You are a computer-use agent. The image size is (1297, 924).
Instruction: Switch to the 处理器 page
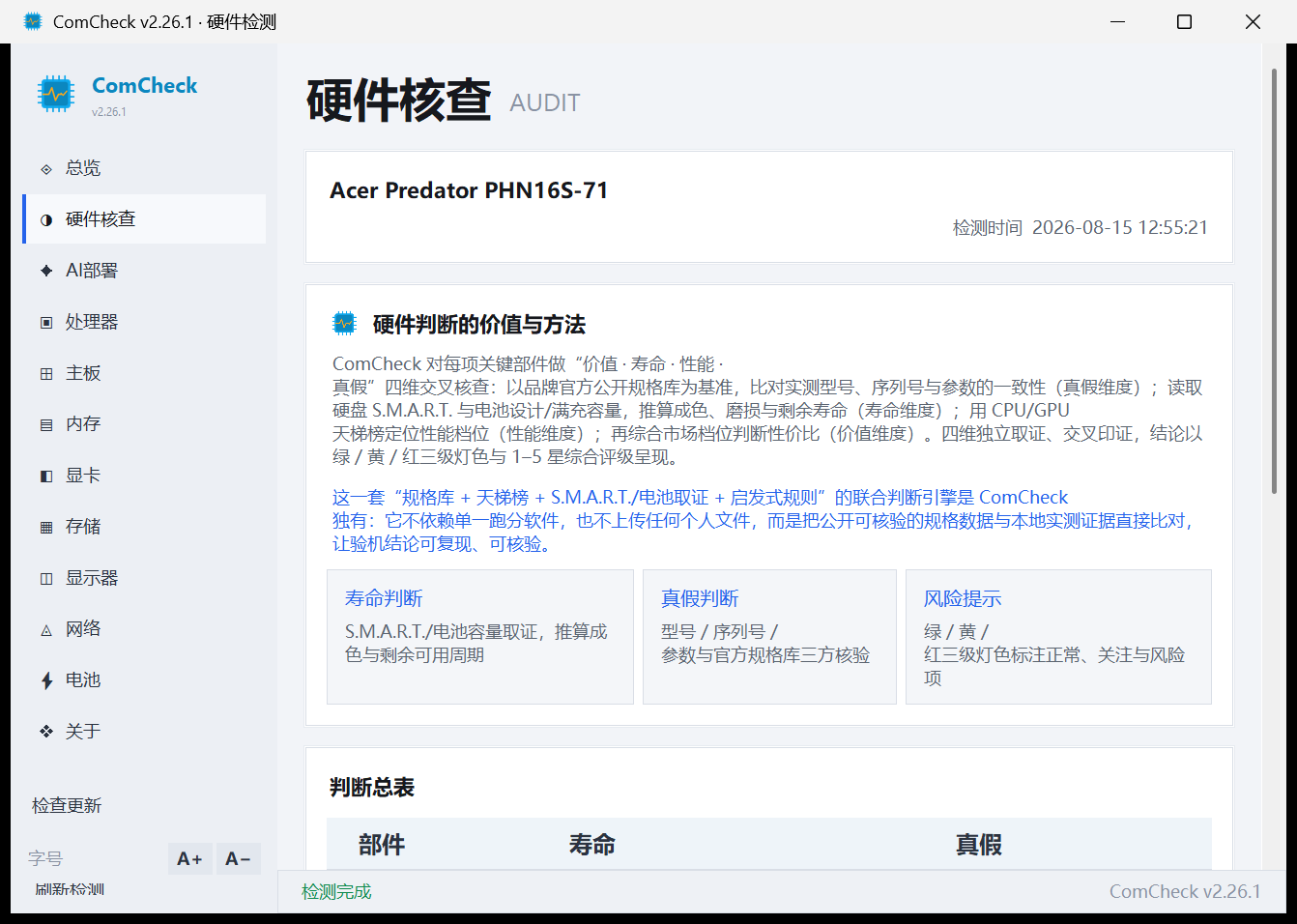[x=144, y=322]
